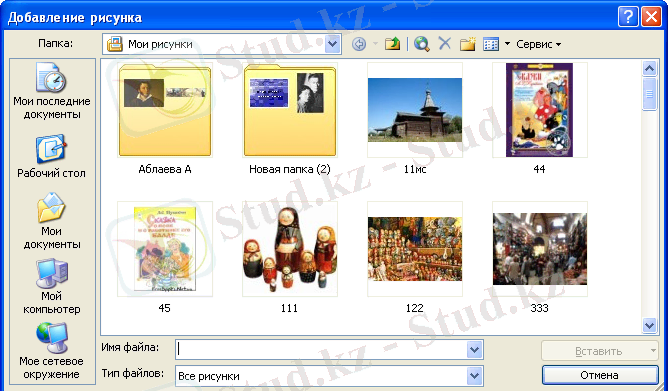Image resolution: width=668 pixels, height=391 pixels.
Task: Select matryoshka dolls thumbnail 111
Action: pyautogui.click(x=290, y=249)
